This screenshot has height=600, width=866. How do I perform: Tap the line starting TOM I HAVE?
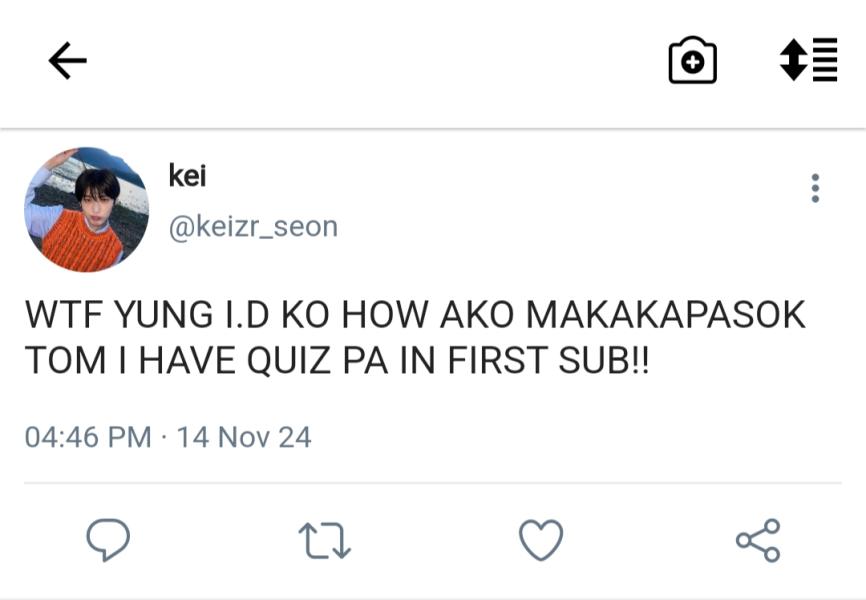tap(336, 361)
